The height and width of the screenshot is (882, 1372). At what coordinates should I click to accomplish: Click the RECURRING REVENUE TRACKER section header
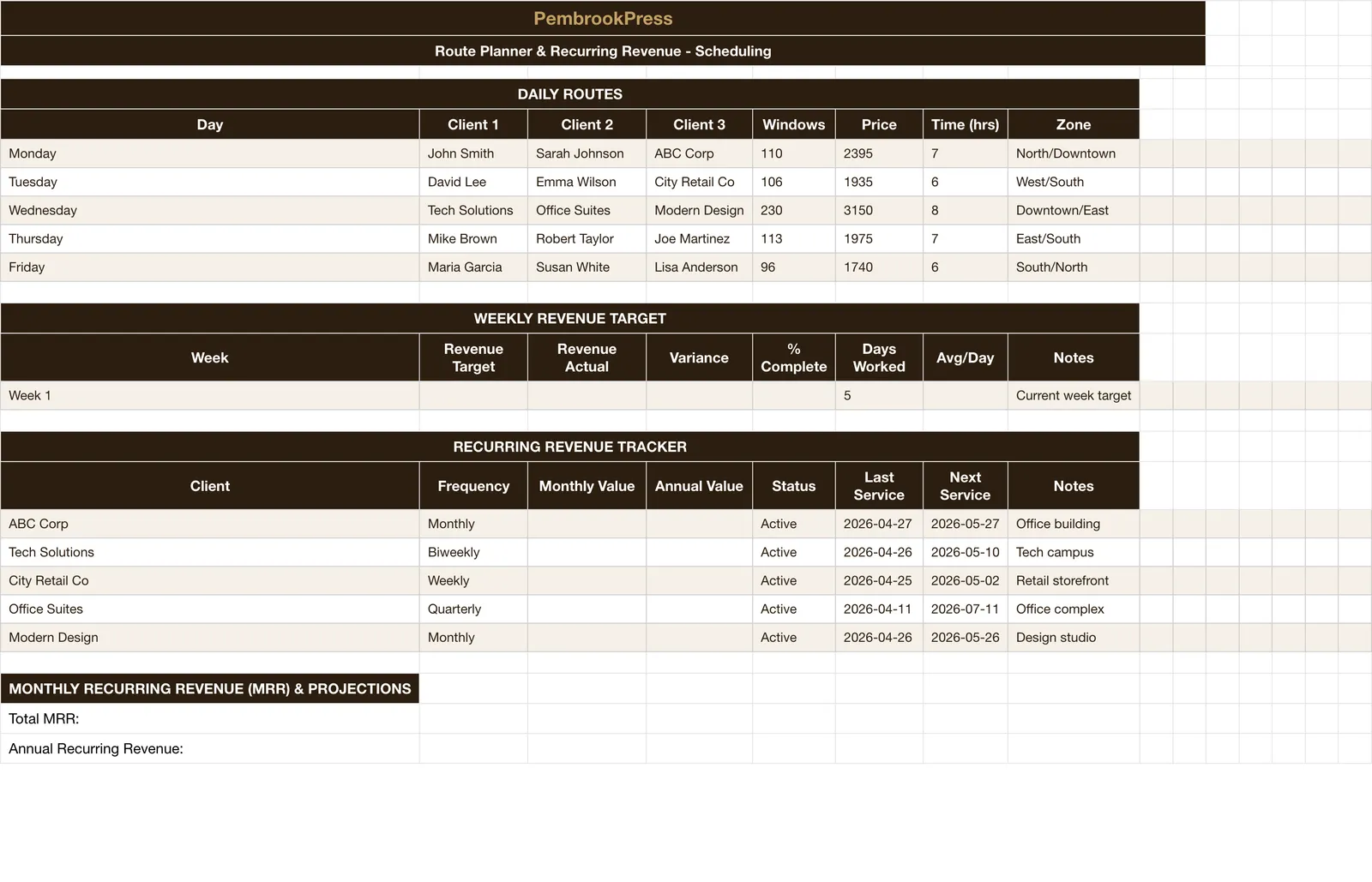point(570,447)
